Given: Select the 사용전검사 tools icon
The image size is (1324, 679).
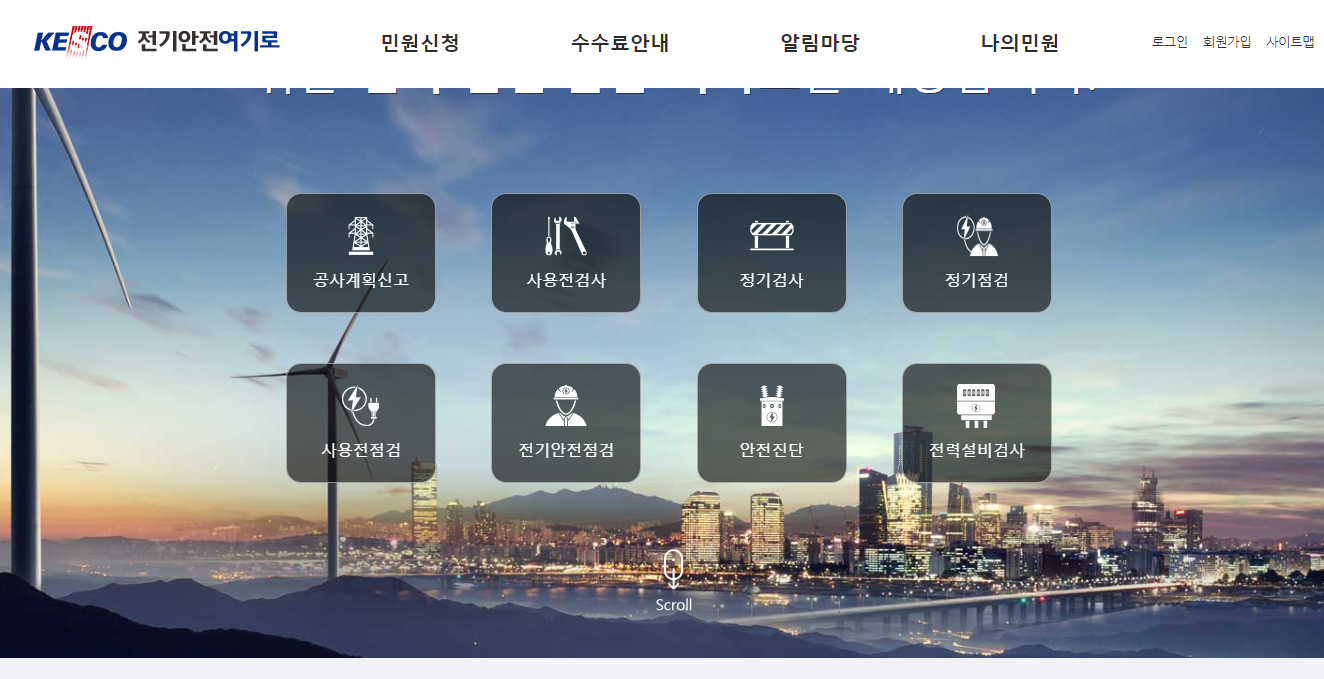Looking at the screenshot, I should click(566, 233).
